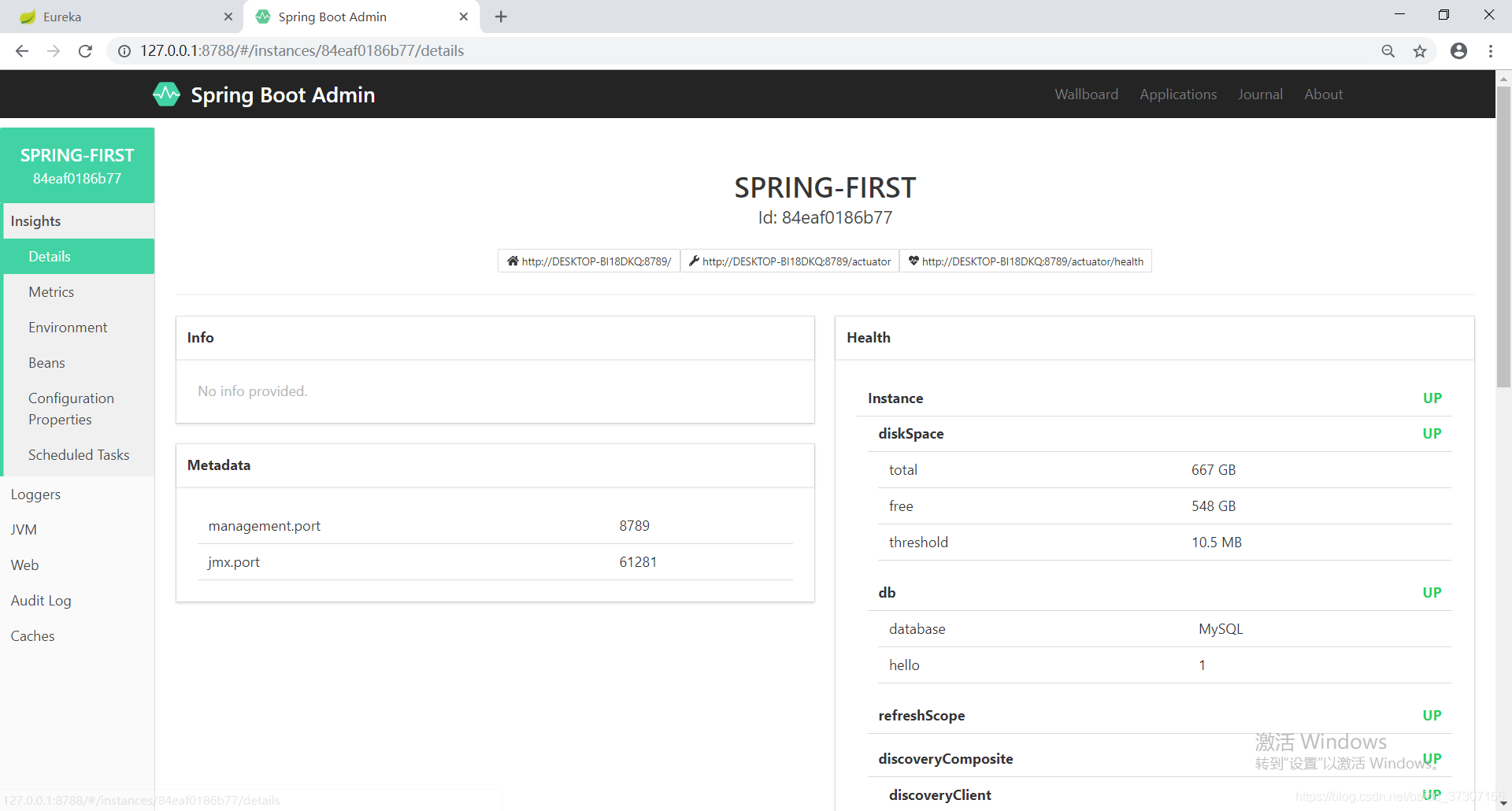Click the home icon URL link
The image size is (1512, 811).
[589, 261]
